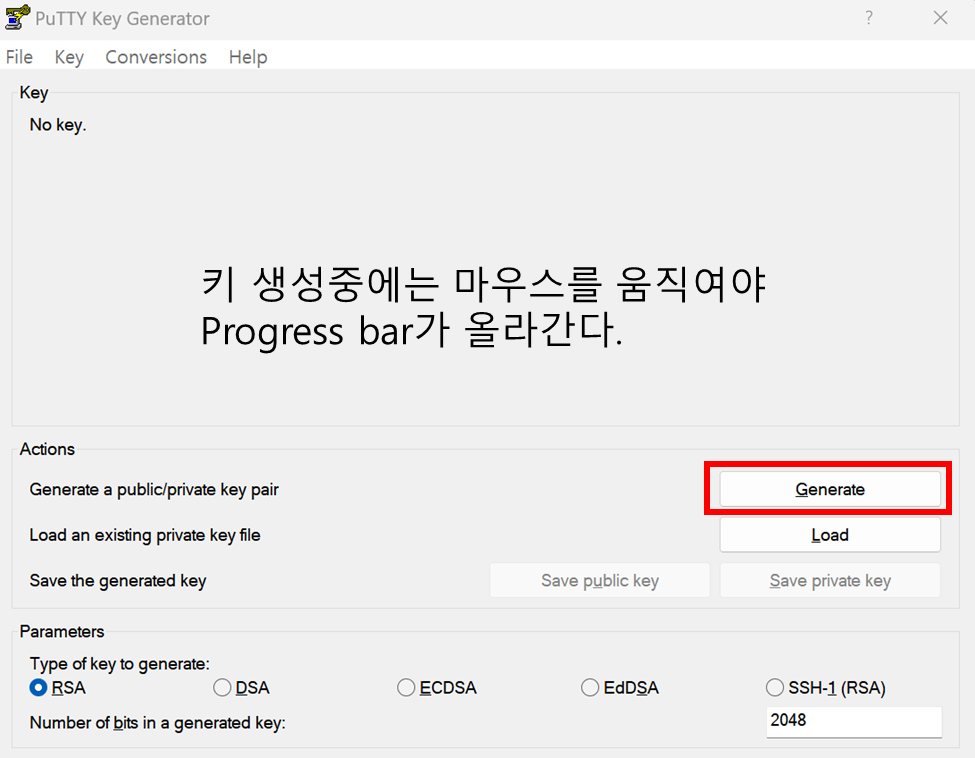The width and height of the screenshot is (975, 758).
Task: Click the PuTTY Key Generator title bar icon
Action: 17,17
